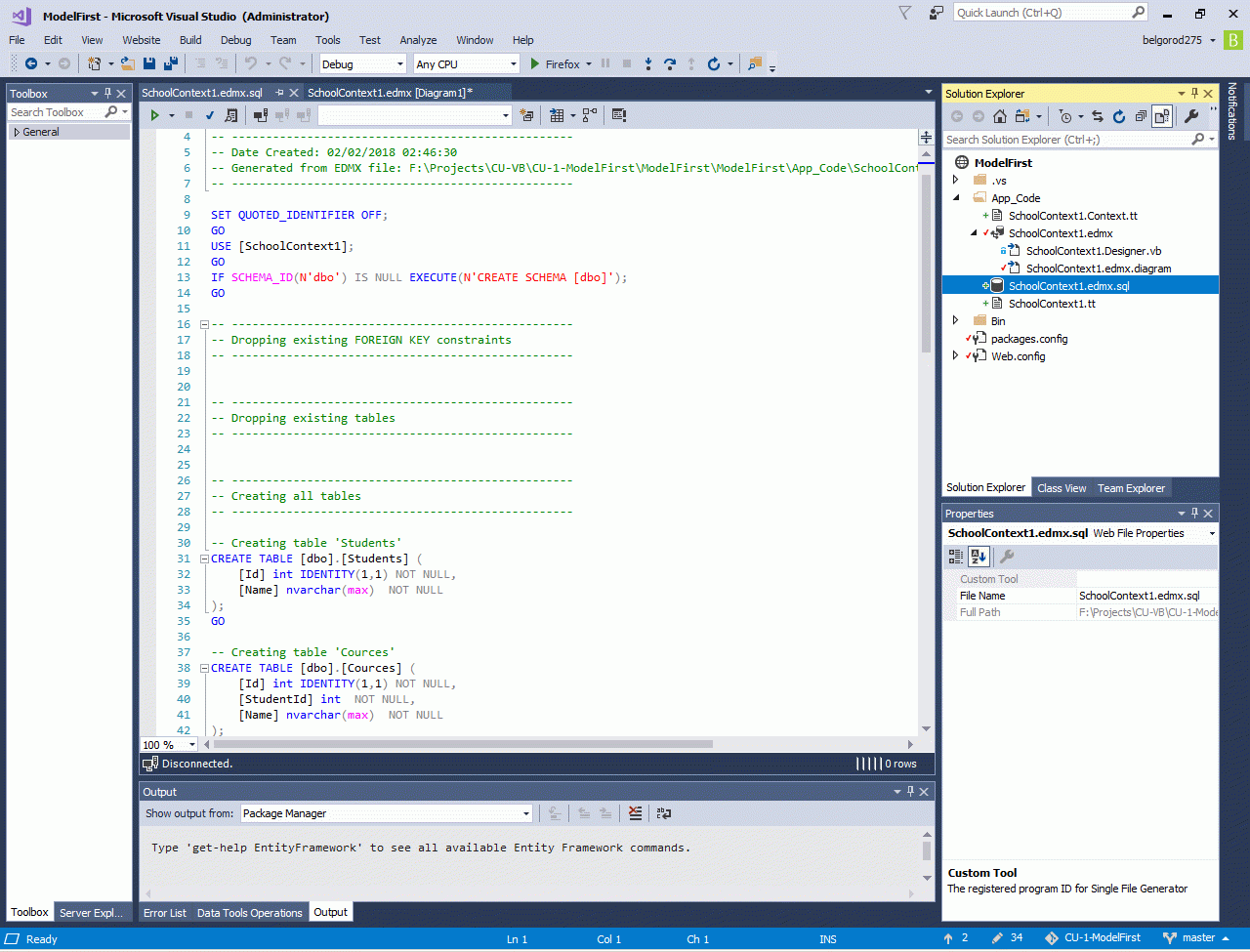Click the Clear All icon in Output panel
The image size is (1250, 952).
[636, 812]
